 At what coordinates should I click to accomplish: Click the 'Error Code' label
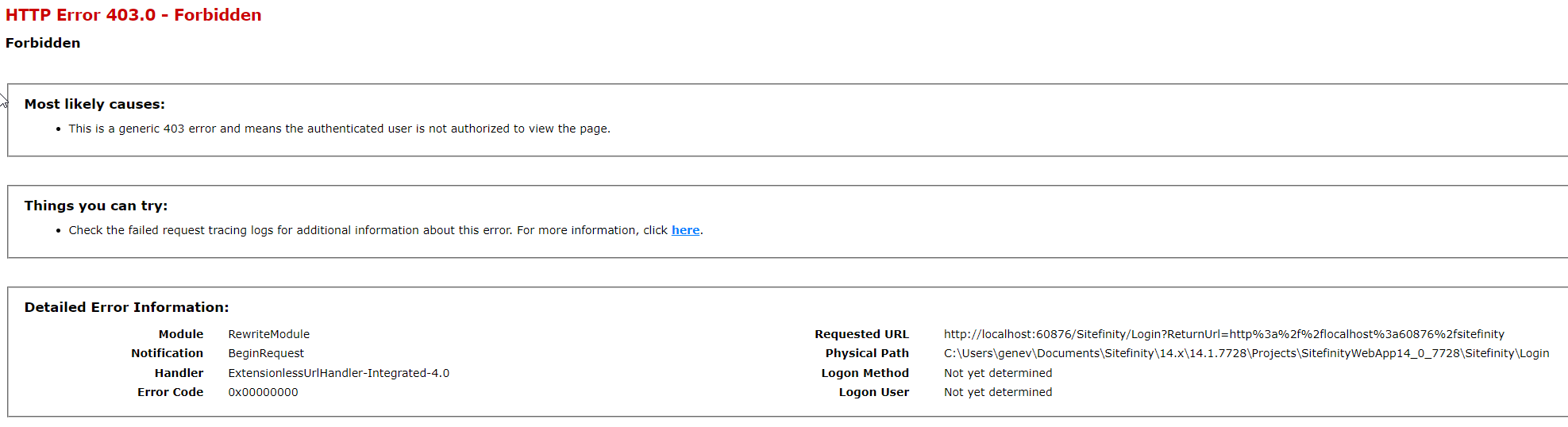click(x=171, y=392)
